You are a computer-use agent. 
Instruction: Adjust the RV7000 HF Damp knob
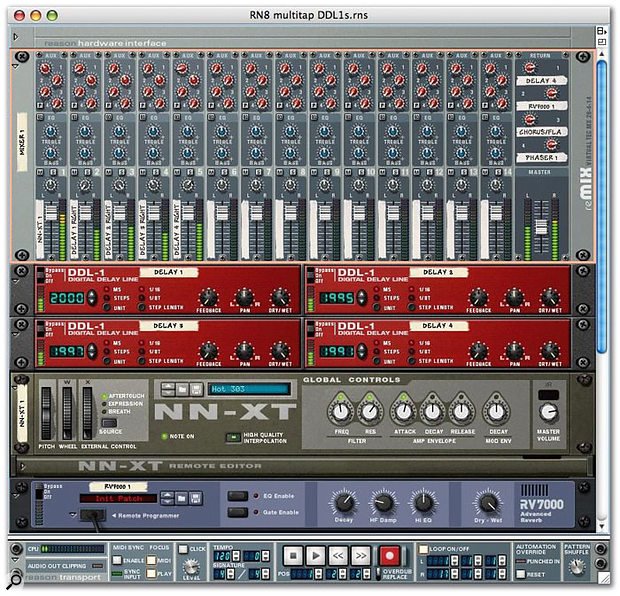383,503
